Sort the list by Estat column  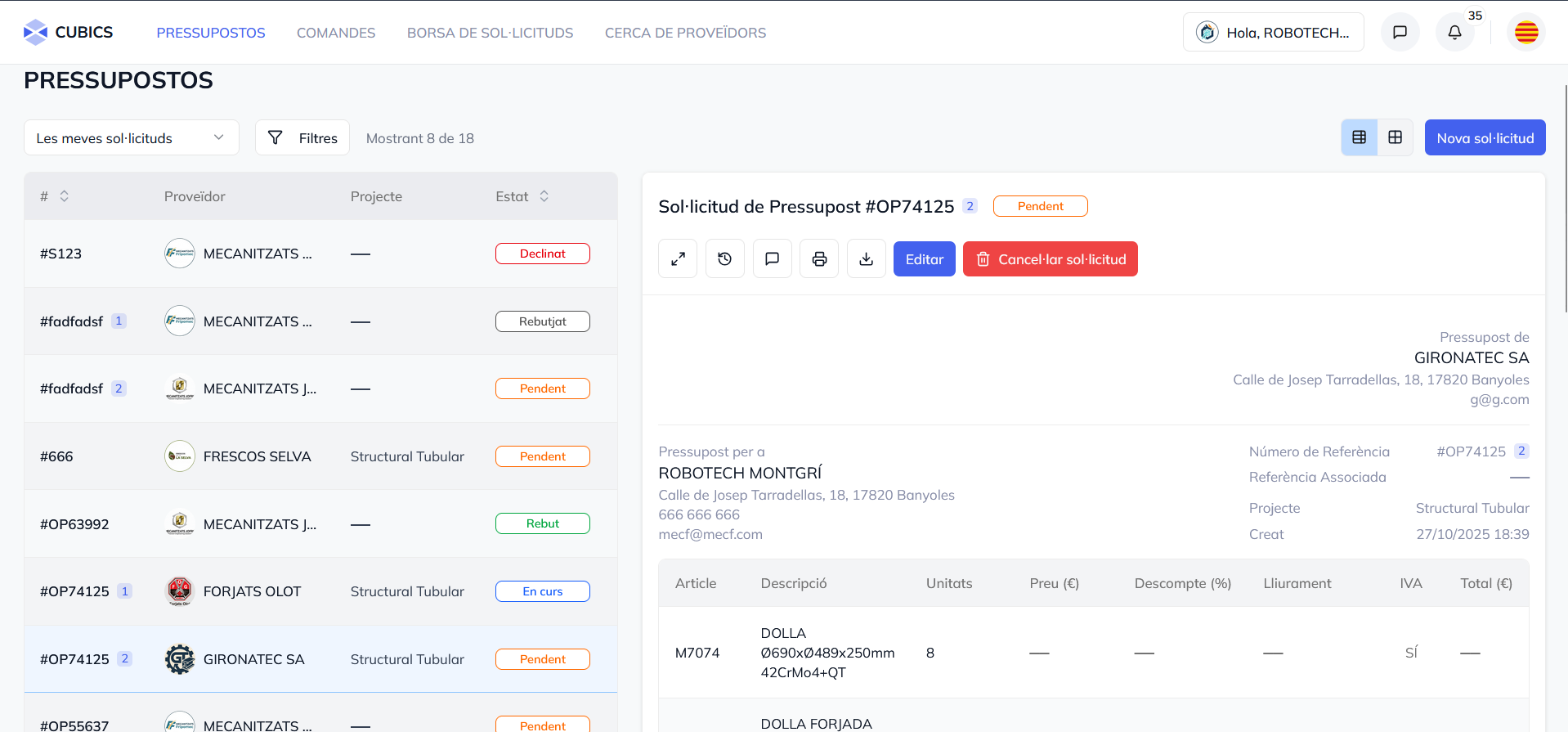click(x=544, y=196)
